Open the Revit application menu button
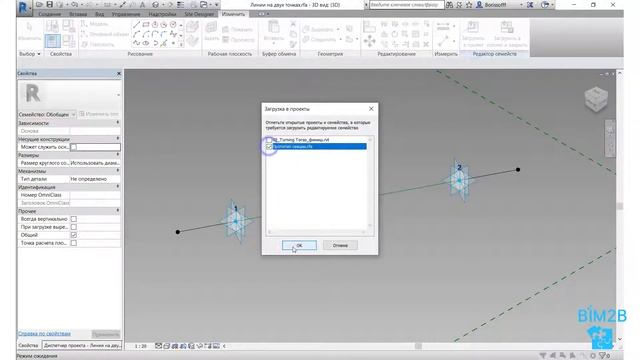Image resolution: width=640 pixels, height=360 pixels. [24, 8]
